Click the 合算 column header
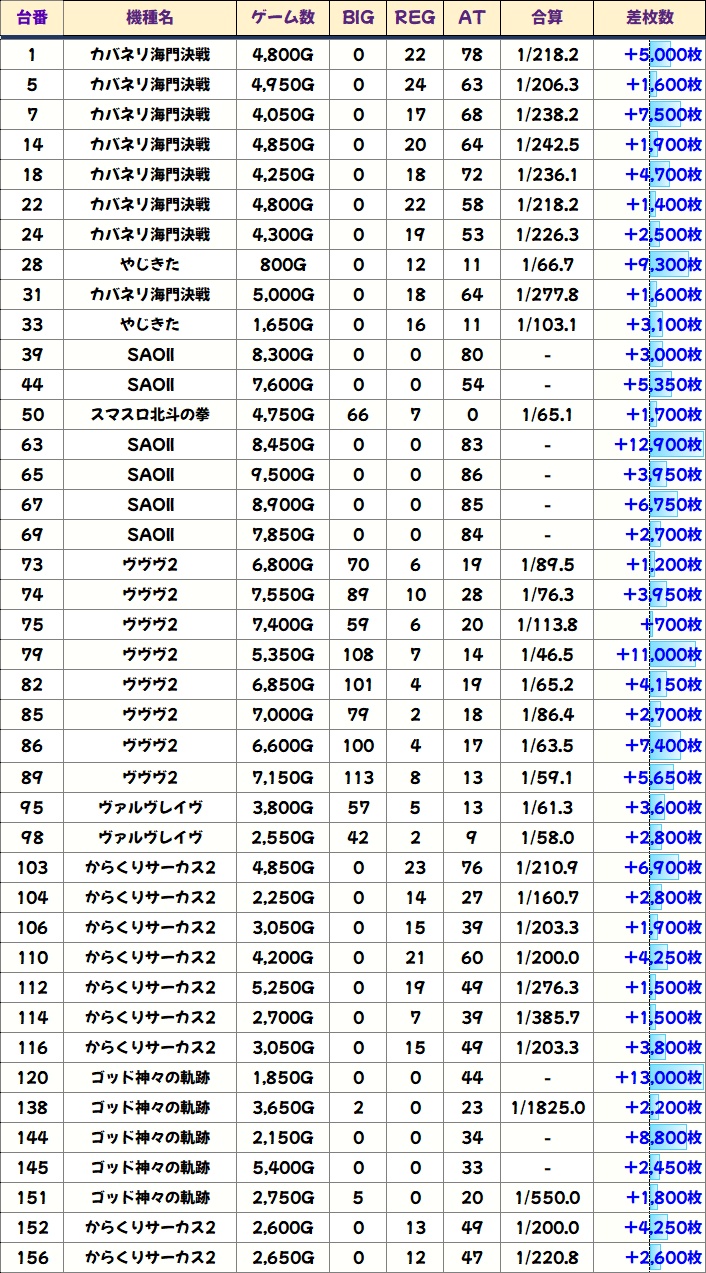Image resolution: width=706 pixels, height=1273 pixels. [547, 18]
